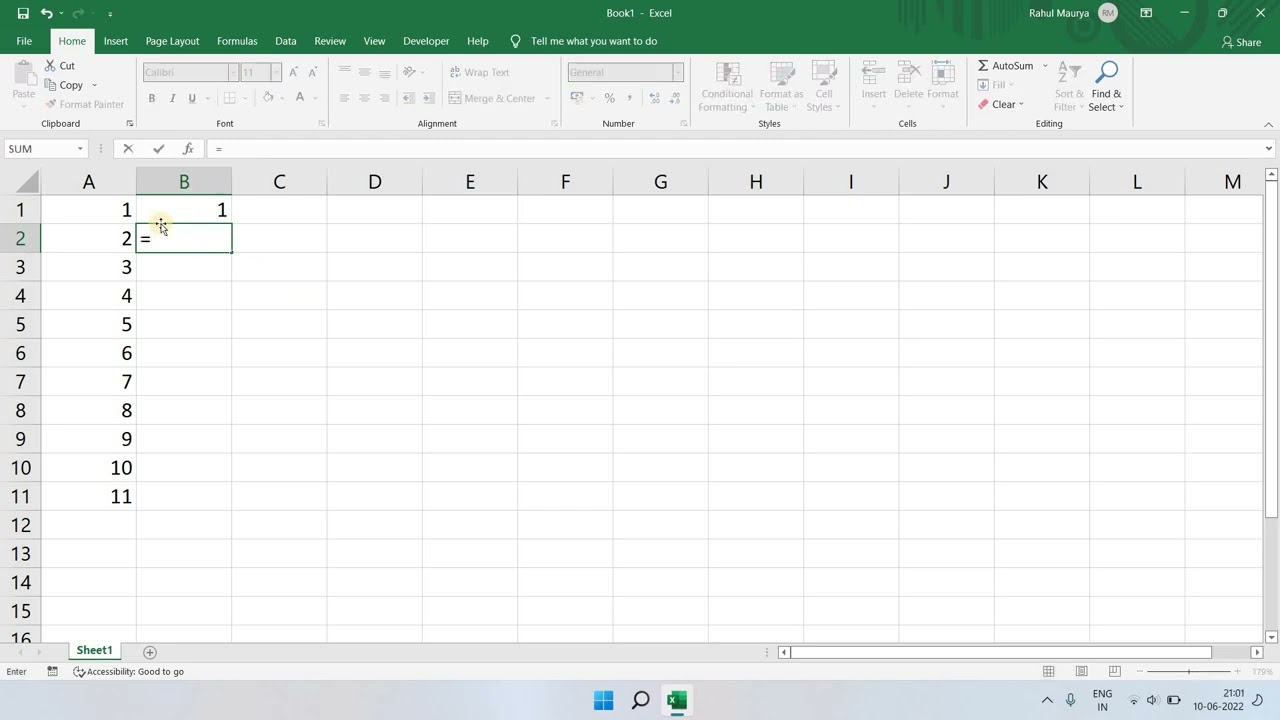
Task: Open the Data tab
Action: 286,41
